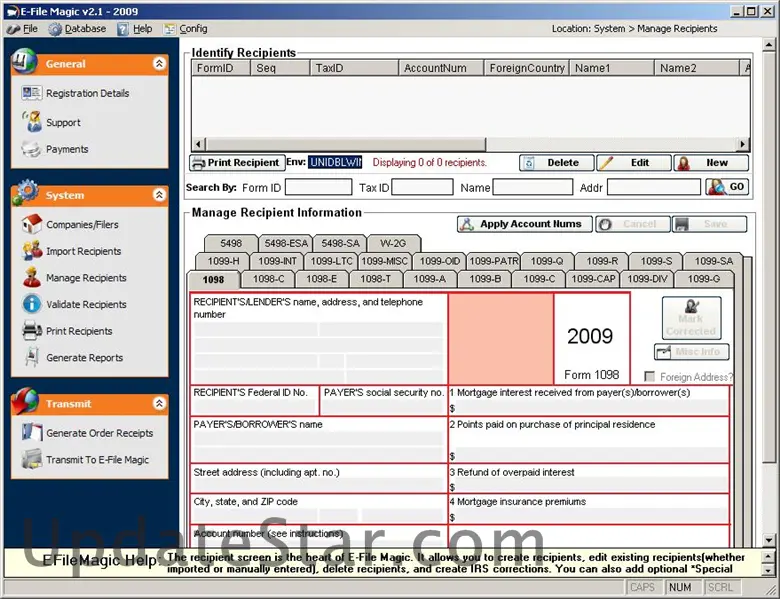Viewport: 780px width, 599px height.
Task: Click the Transmit section globe arrow icon
Action: click(25, 401)
